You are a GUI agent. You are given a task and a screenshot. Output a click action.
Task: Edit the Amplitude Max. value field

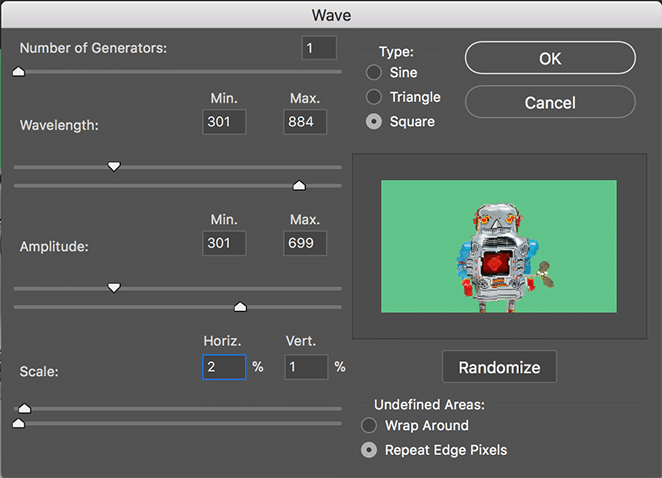305,243
